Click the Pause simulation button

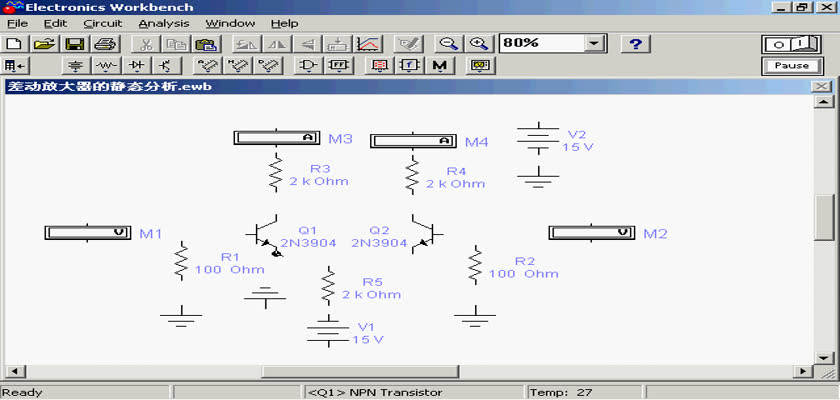tap(791, 66)
